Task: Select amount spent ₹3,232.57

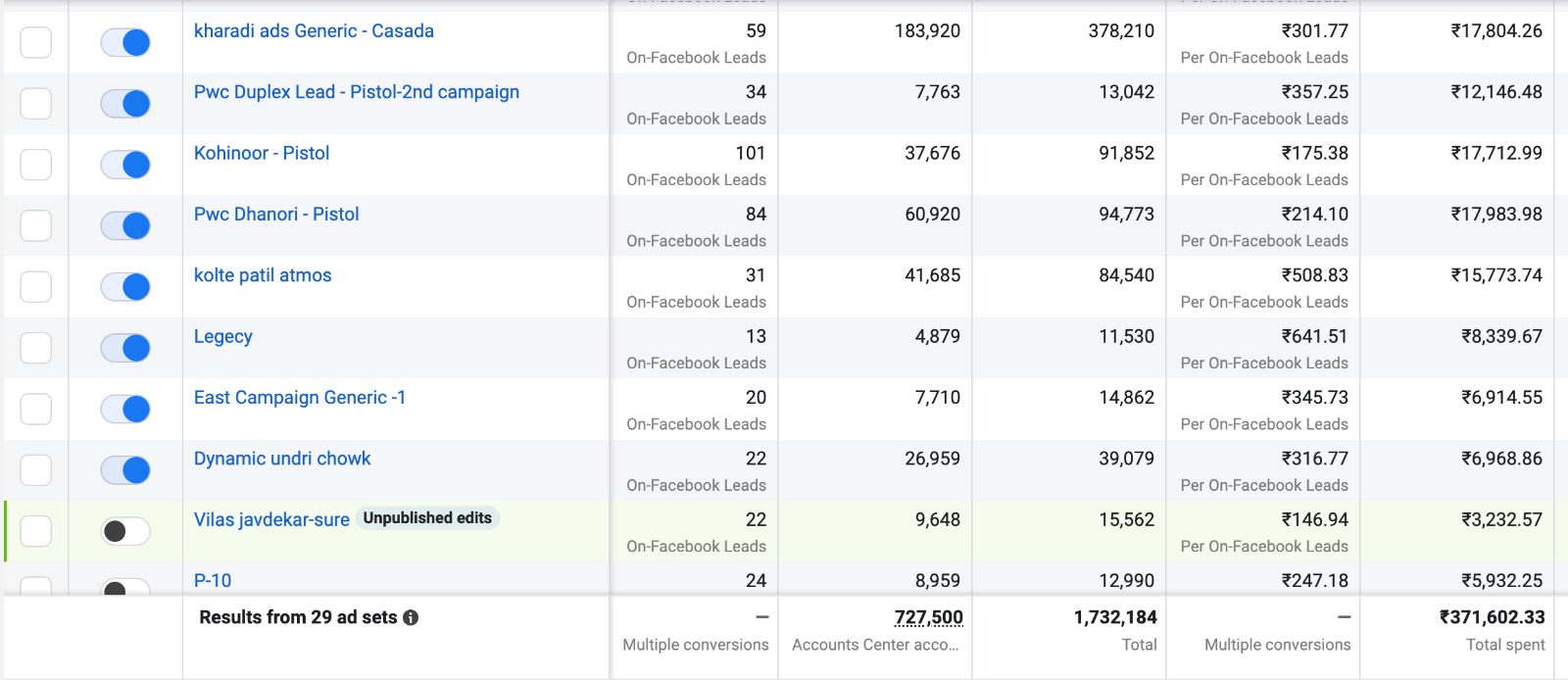Action: tap(1501, 519)
